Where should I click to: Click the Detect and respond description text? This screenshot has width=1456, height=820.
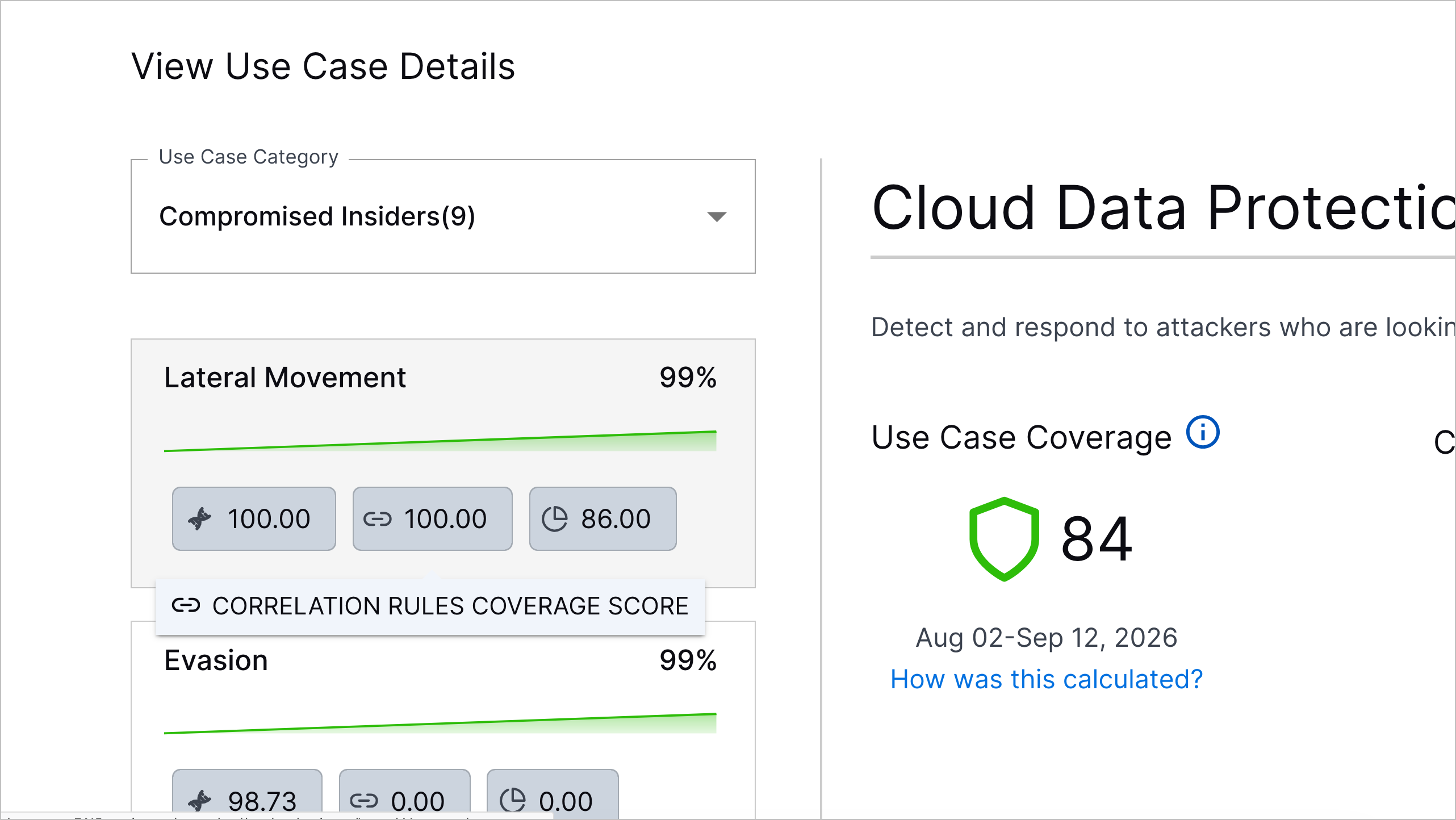point(1163,328)
